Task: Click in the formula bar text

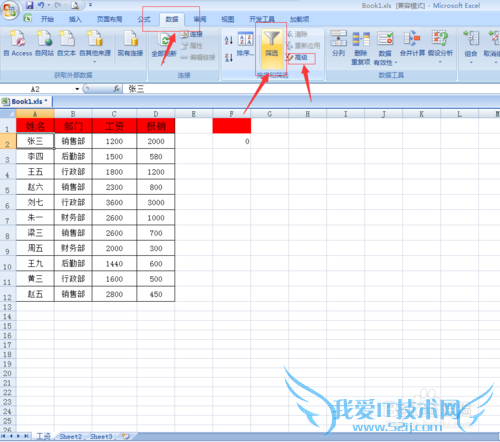Action: pyautogui.click(x=136, y=89)
